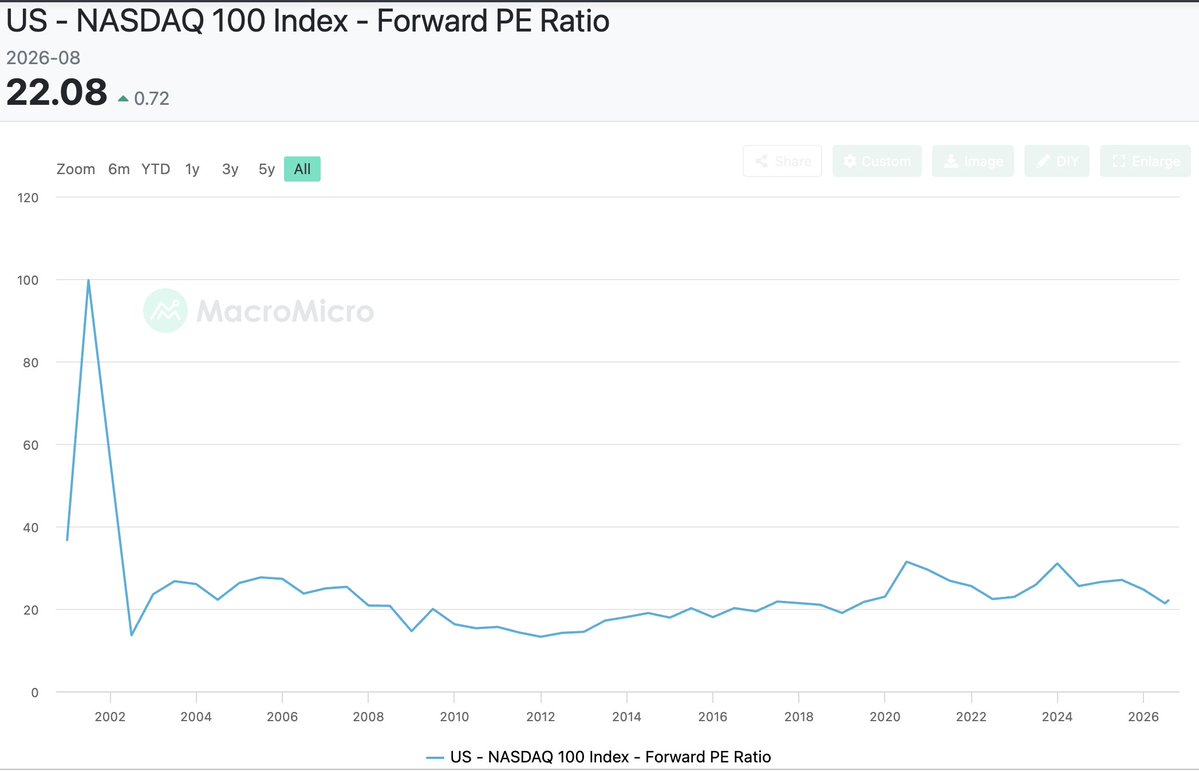Click the 0.72 change value
The image size is (1199, 771).
pyautogui.click(x=151, y=99)
